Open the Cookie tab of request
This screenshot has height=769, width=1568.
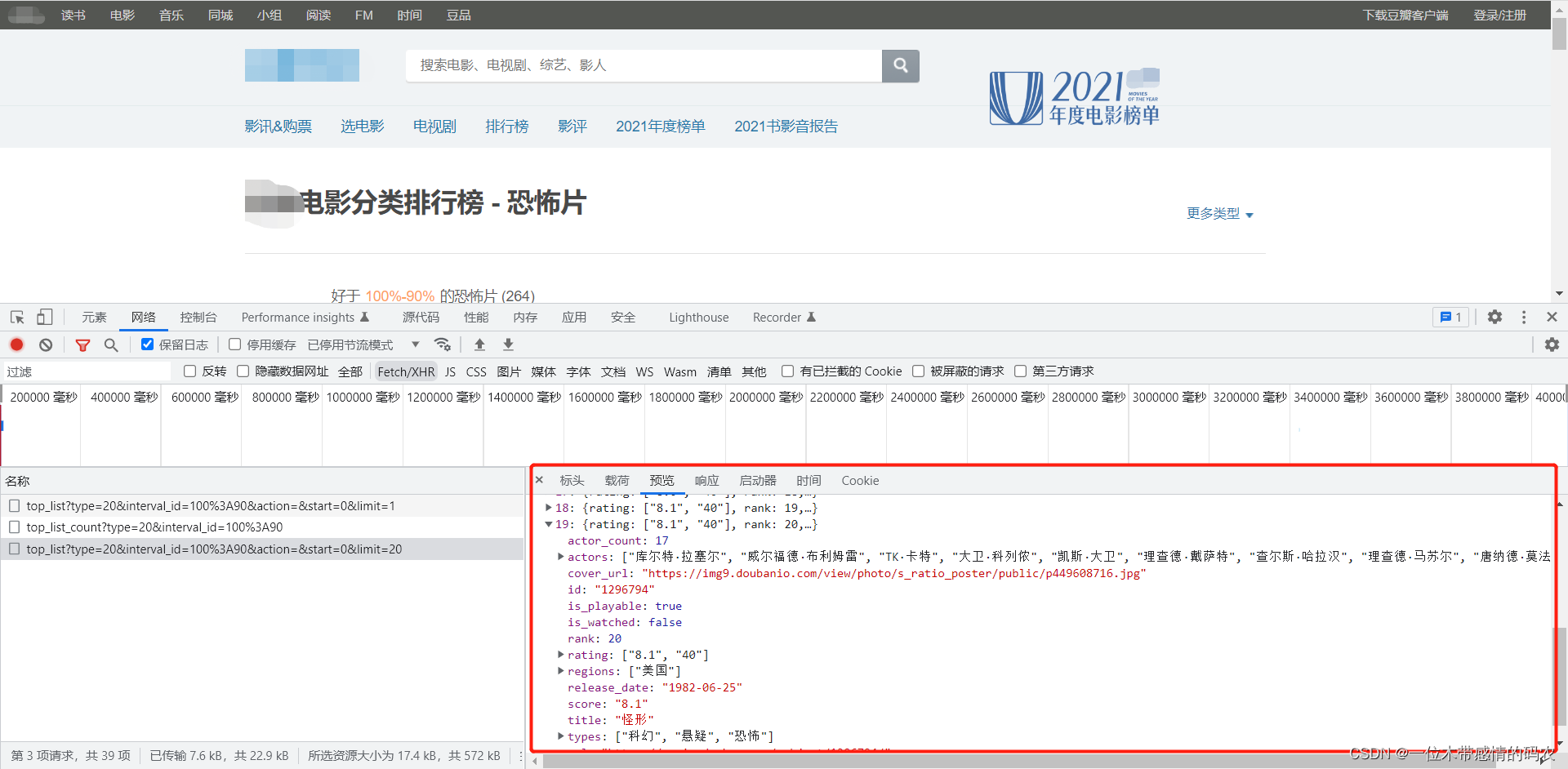[x=860, y=481]
